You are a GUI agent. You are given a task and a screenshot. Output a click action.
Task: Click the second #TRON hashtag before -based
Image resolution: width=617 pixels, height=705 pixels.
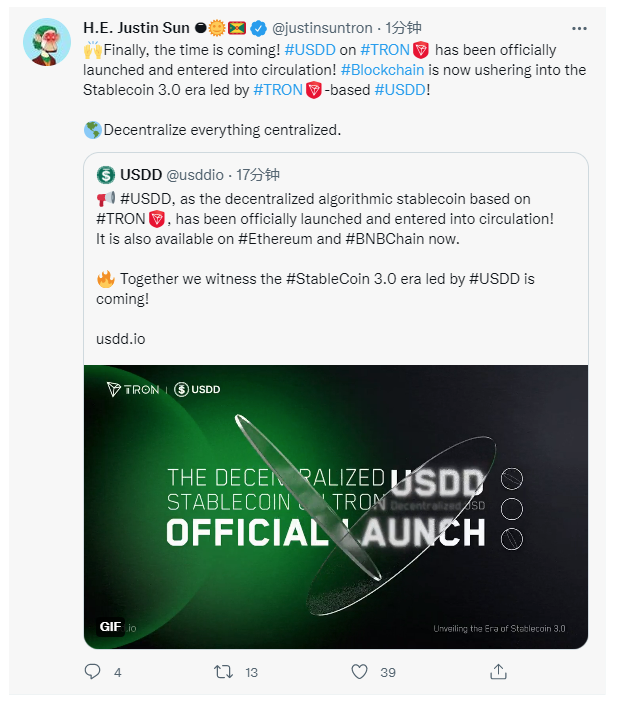277,90
